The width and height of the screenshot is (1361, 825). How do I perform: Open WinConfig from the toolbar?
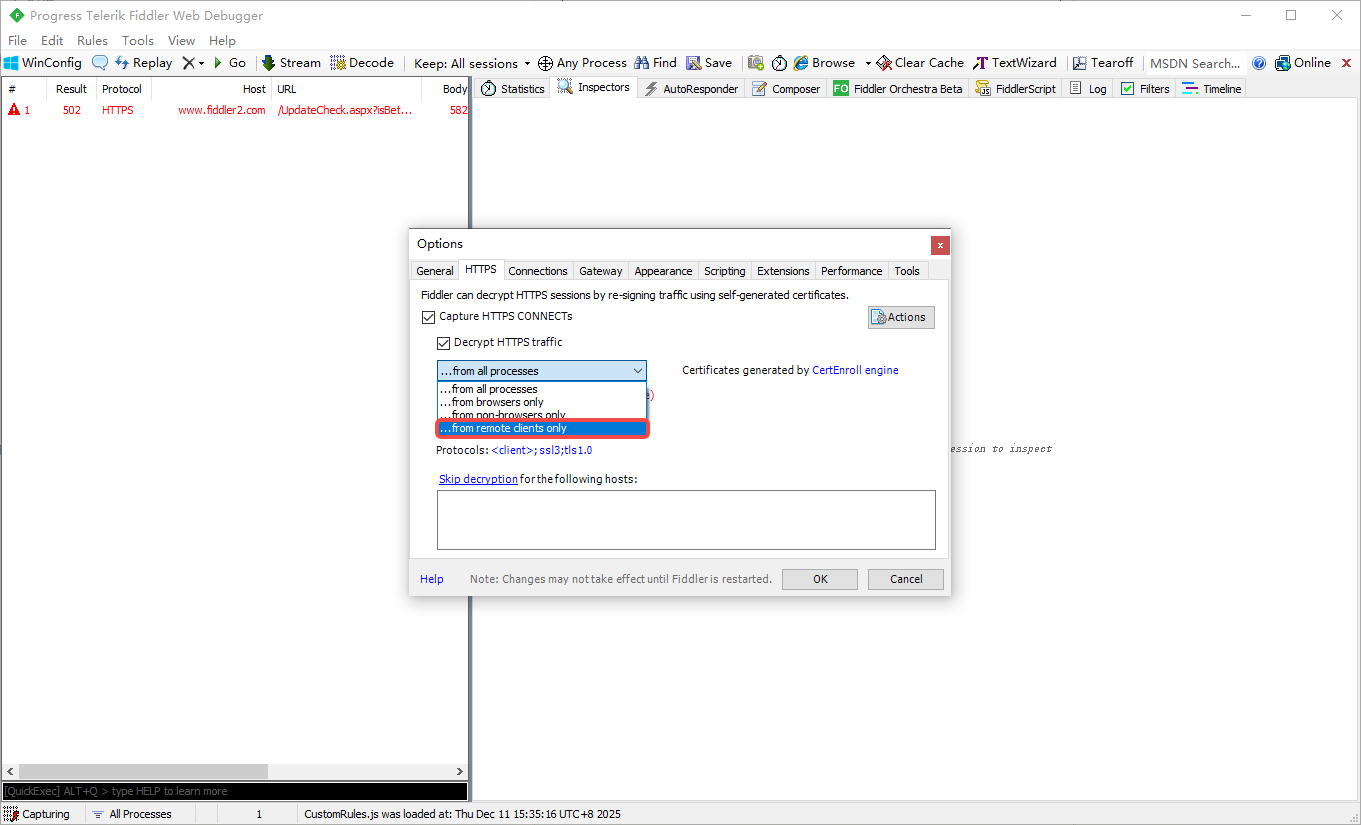(42, 63)
